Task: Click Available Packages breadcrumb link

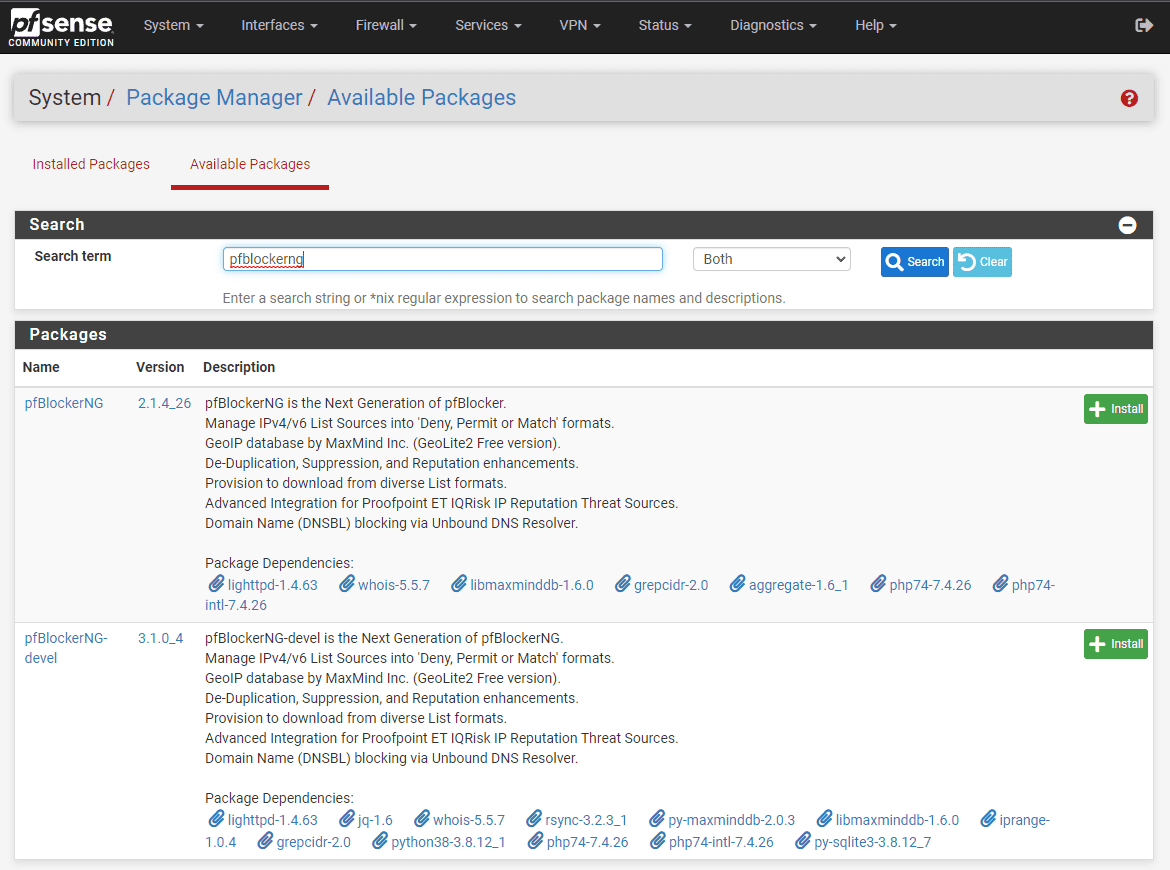Action: point(422,98)
